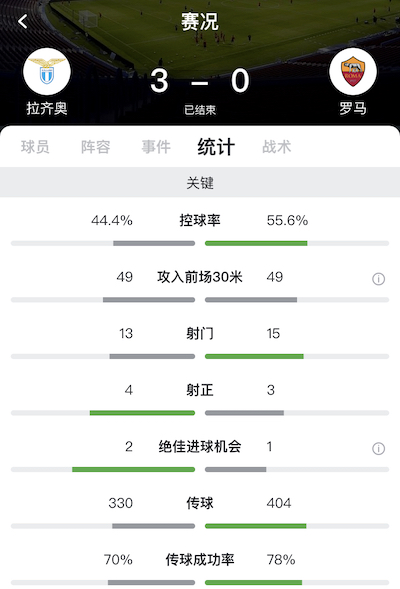400x589 pixels.
Task: Tap the 罗马 team name
Action: (353, 109)
